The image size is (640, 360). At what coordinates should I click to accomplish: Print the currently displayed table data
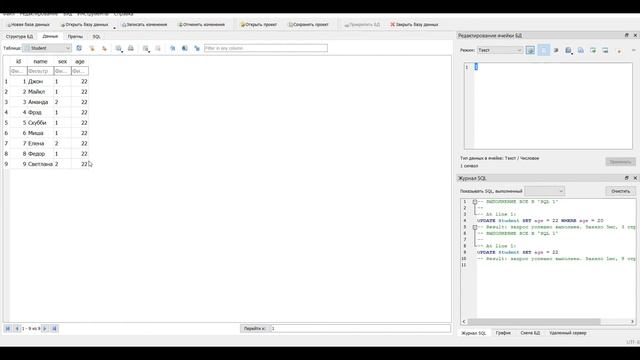[x=131, y=48]
